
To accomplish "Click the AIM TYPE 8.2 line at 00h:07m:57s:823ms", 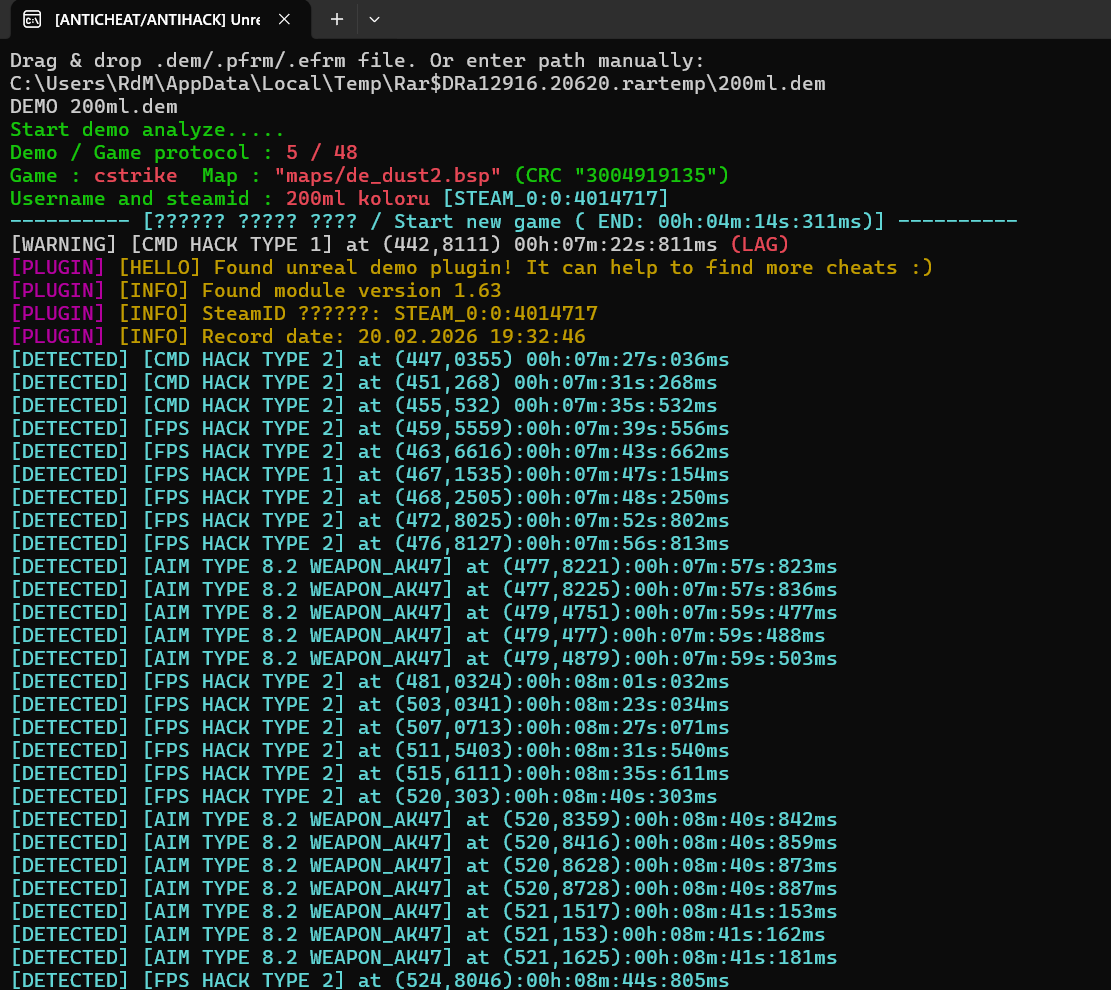I will (423, 566).
